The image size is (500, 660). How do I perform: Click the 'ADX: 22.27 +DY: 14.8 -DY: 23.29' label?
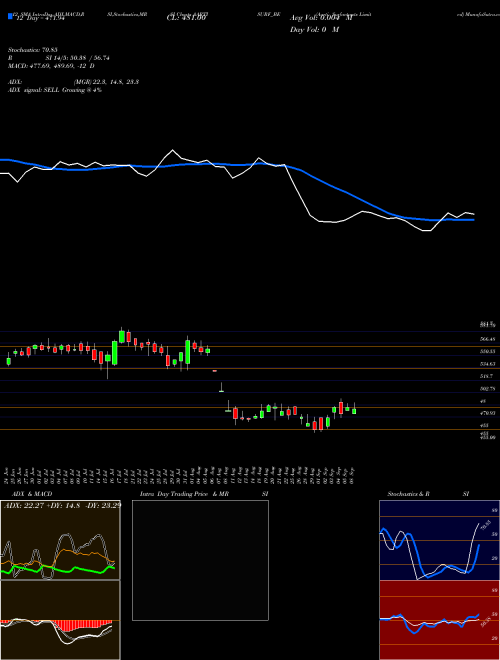tap(62, 505)
